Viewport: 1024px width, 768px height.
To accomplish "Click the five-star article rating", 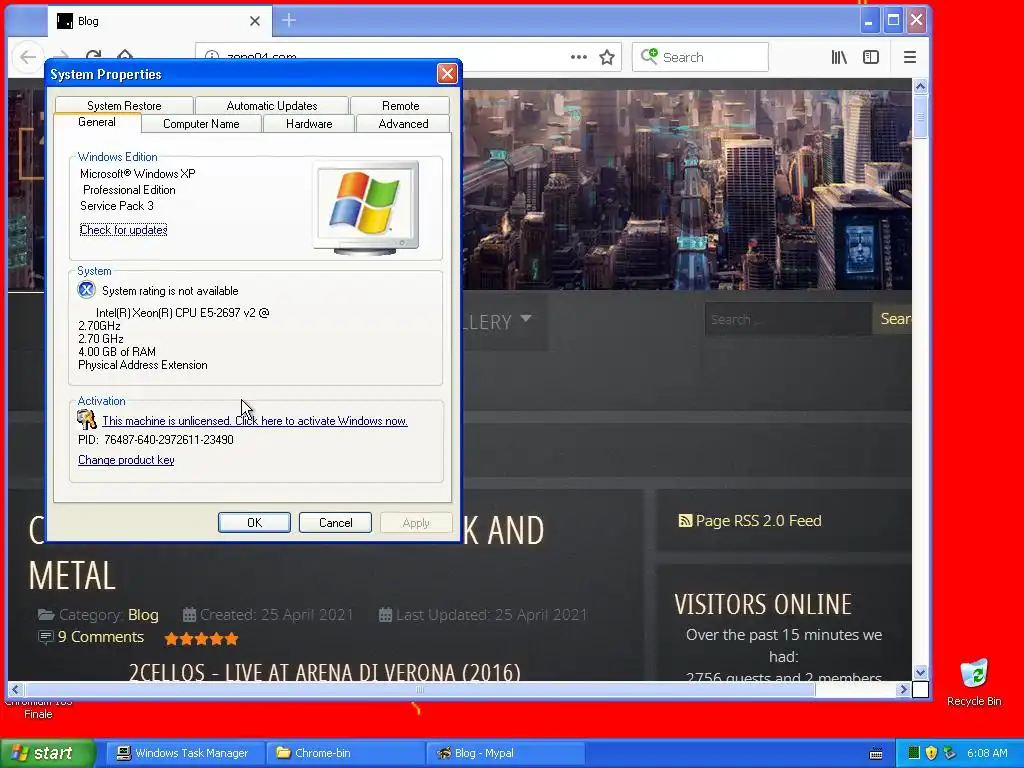I will click(x=201, y=639).
